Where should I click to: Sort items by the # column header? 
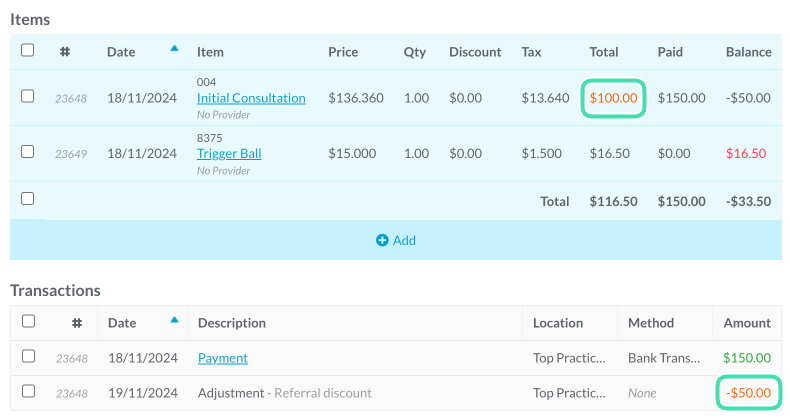point(65,51)
